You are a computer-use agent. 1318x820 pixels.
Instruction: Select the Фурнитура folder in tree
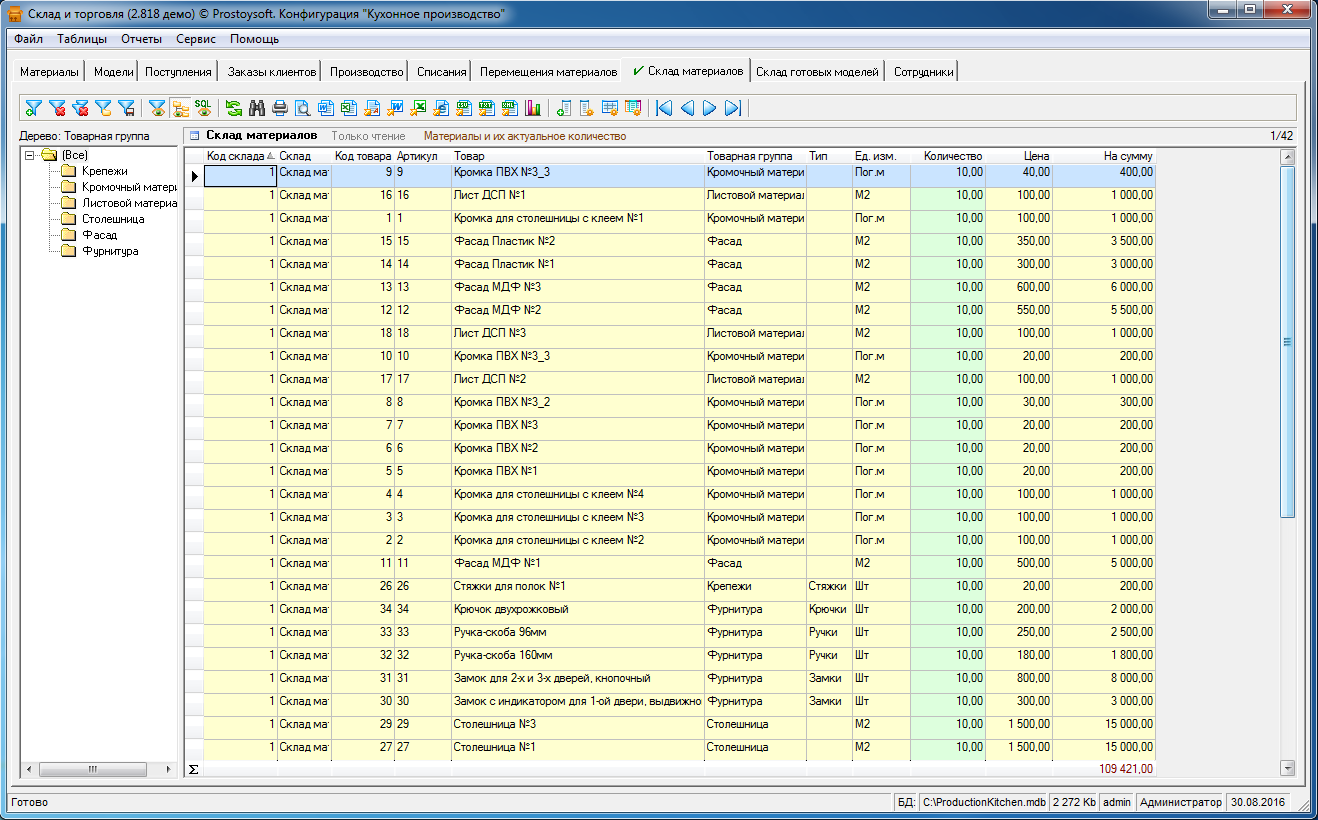coord(109,251)
